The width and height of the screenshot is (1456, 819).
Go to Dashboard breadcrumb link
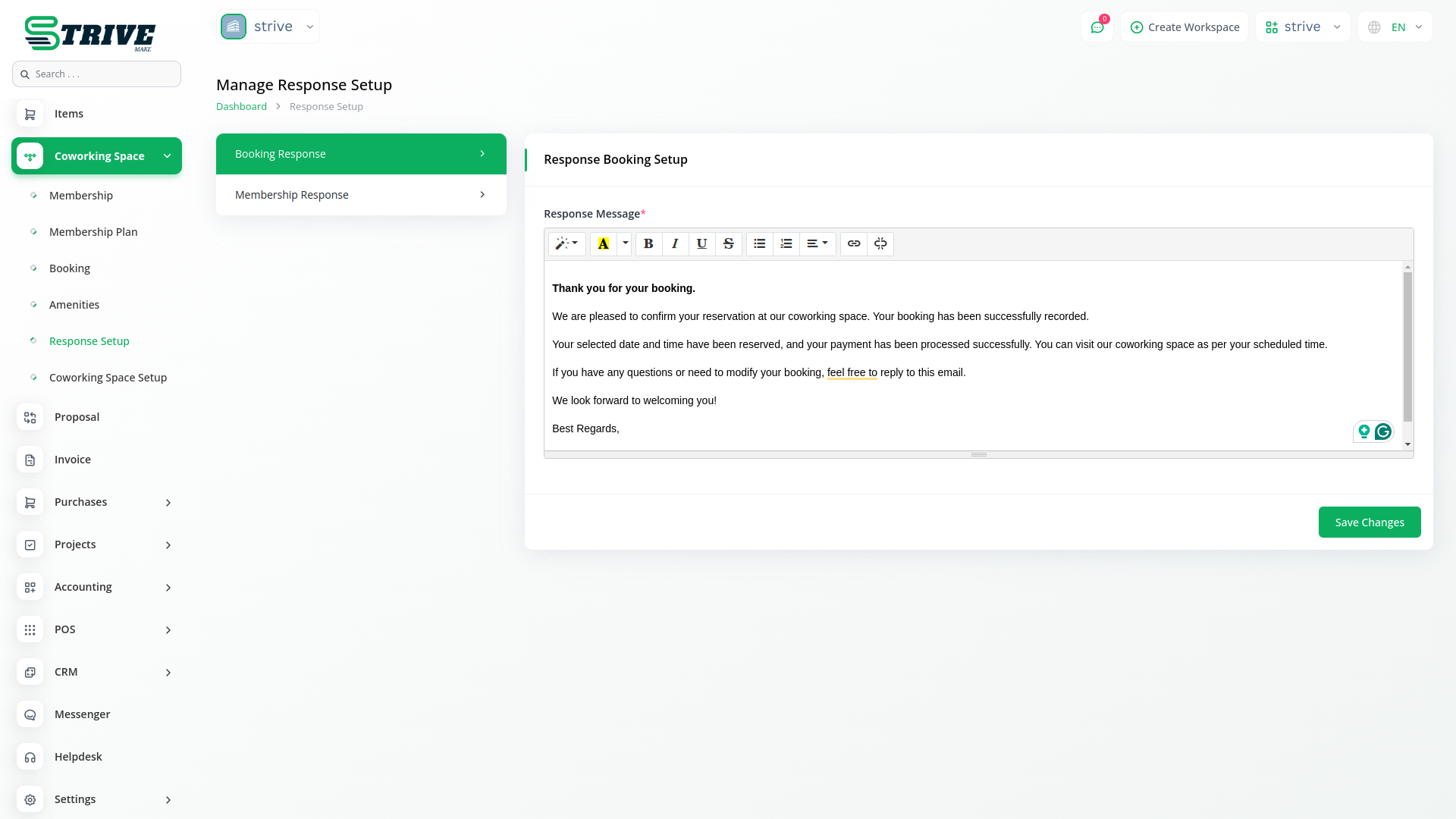(241, 106)
